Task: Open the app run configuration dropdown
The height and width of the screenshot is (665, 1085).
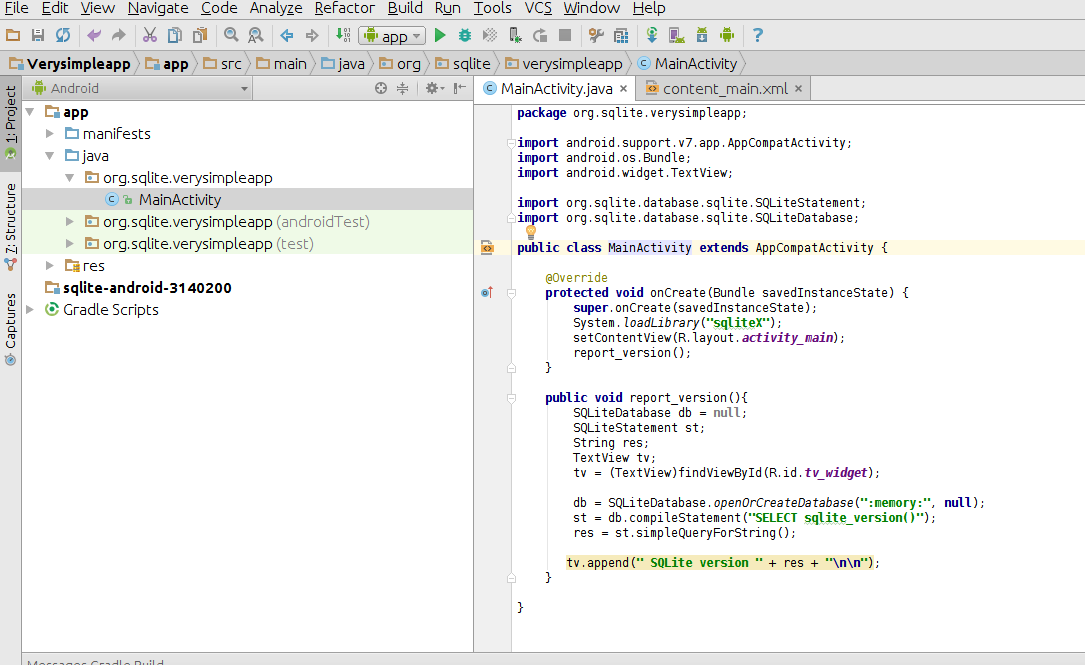Action: (392, 36)
